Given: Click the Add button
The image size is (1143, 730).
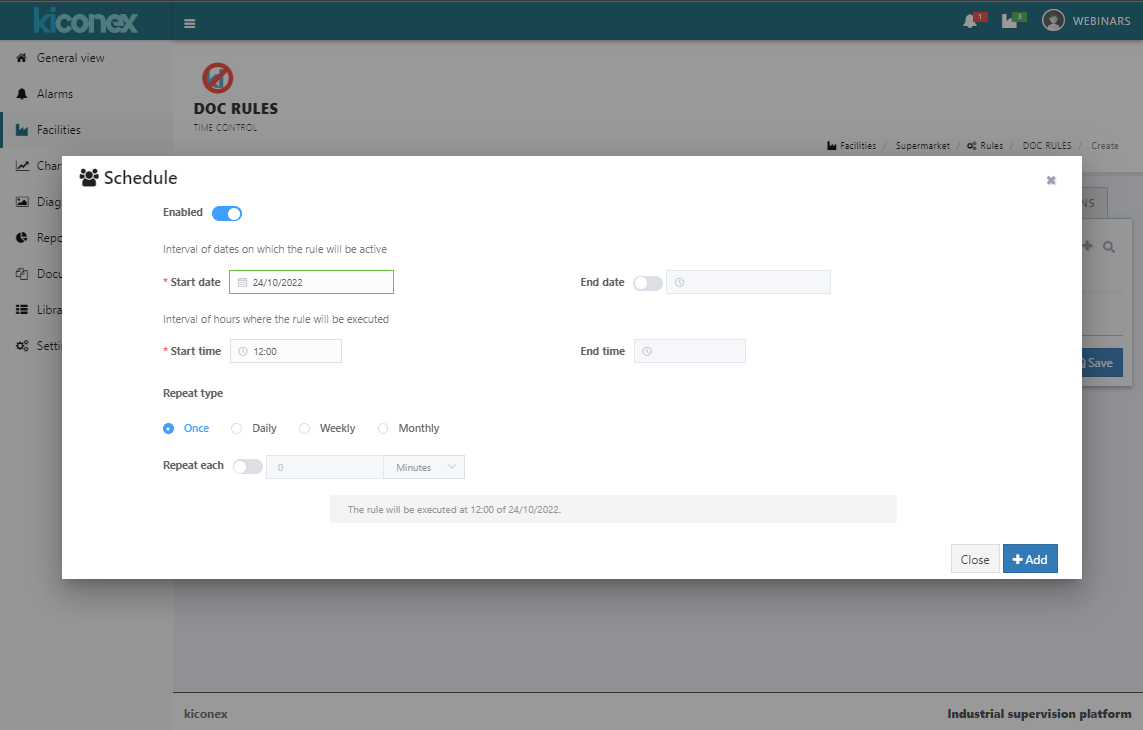Looking at the screenshot, I should [1029, 559].
